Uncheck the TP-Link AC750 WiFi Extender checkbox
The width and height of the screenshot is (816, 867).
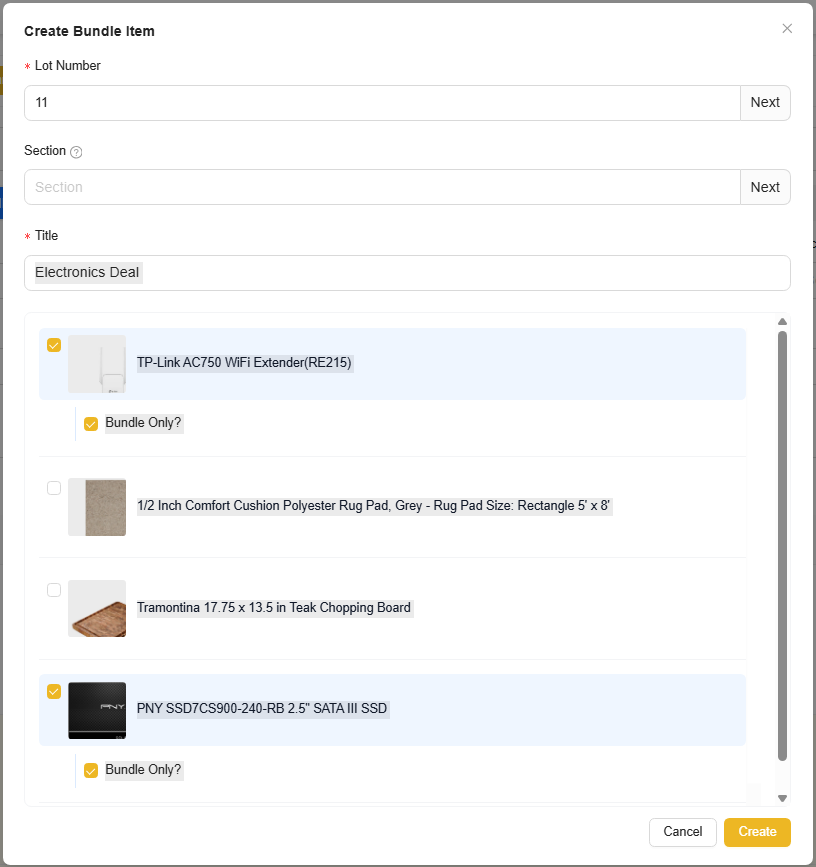pos(54,345)
